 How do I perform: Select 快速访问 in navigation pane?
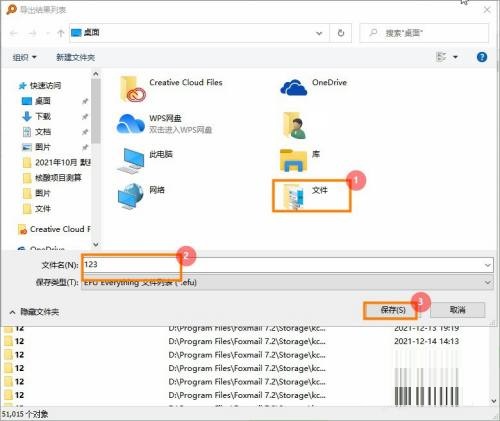pyautogui.click(x=40, y=86)
